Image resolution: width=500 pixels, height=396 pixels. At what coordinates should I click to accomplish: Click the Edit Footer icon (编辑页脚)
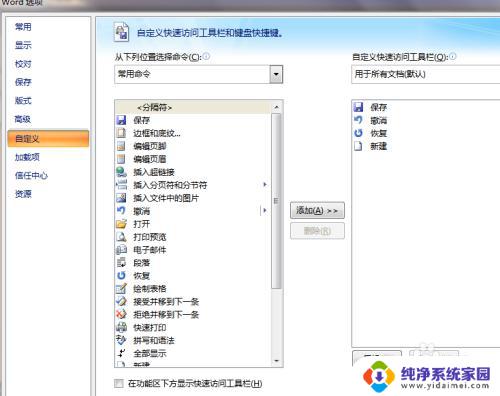coord(121,146)
